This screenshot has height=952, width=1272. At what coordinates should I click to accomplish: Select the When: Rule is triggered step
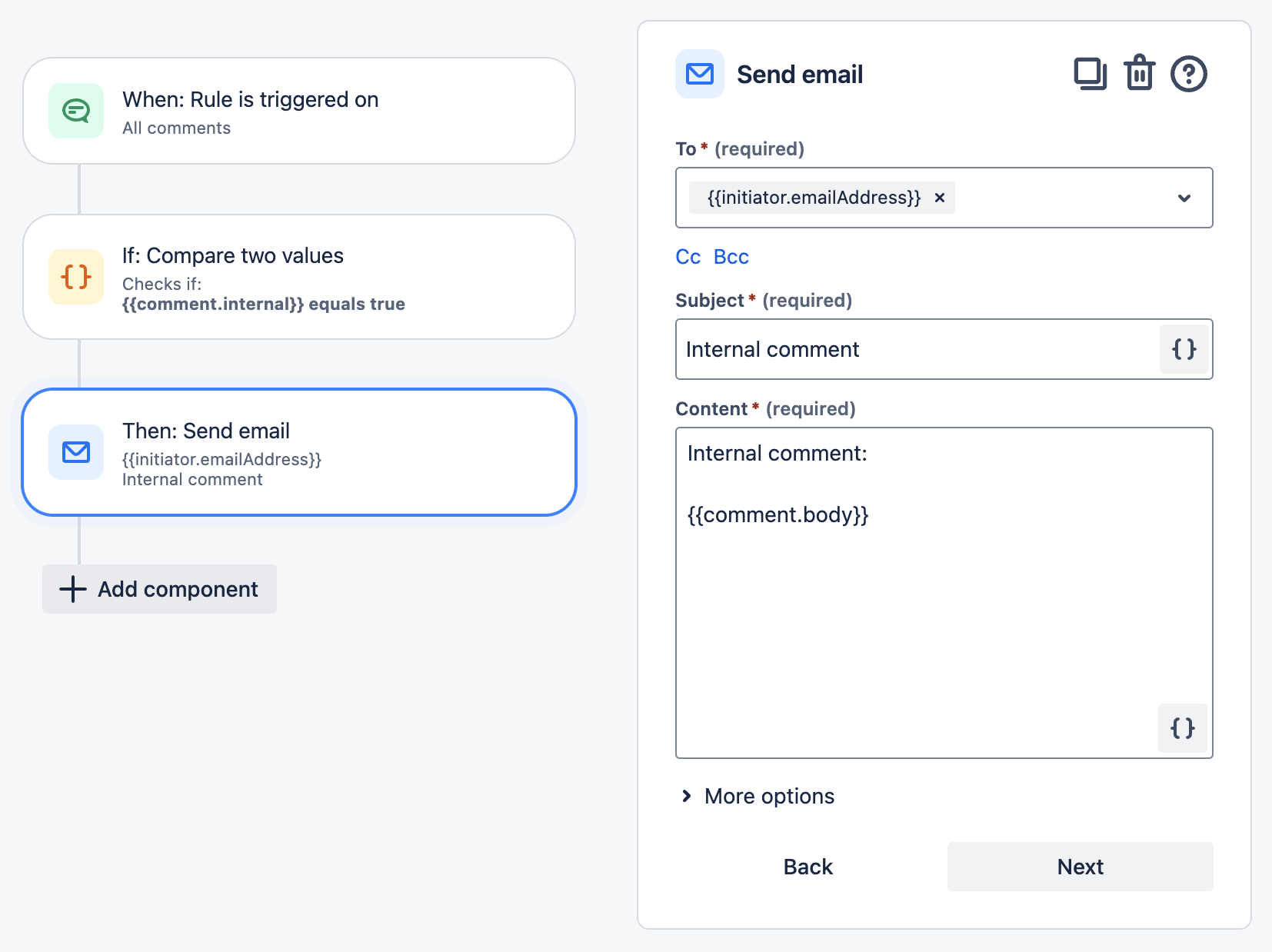pyautogui.click(x=299, y=111)
